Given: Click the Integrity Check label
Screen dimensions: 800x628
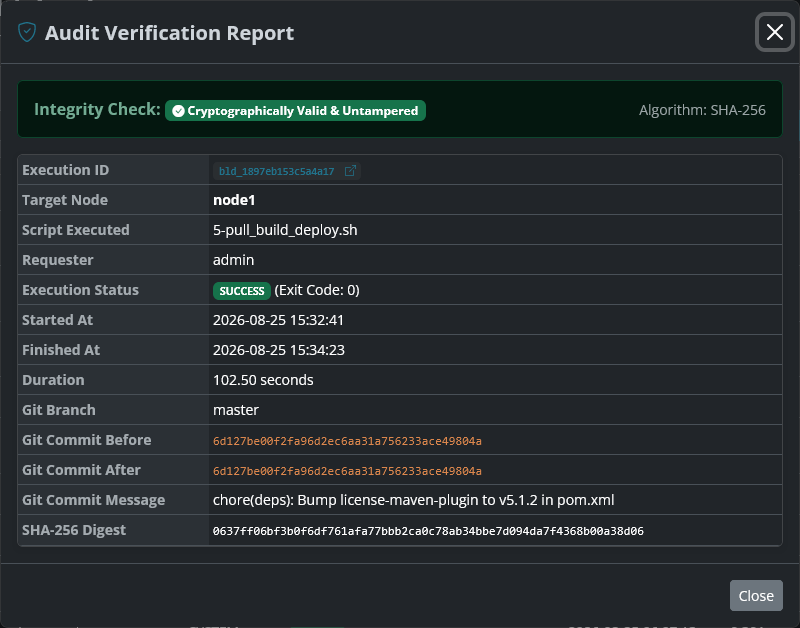Looking at the screenshot, I should tap(97, 109).
